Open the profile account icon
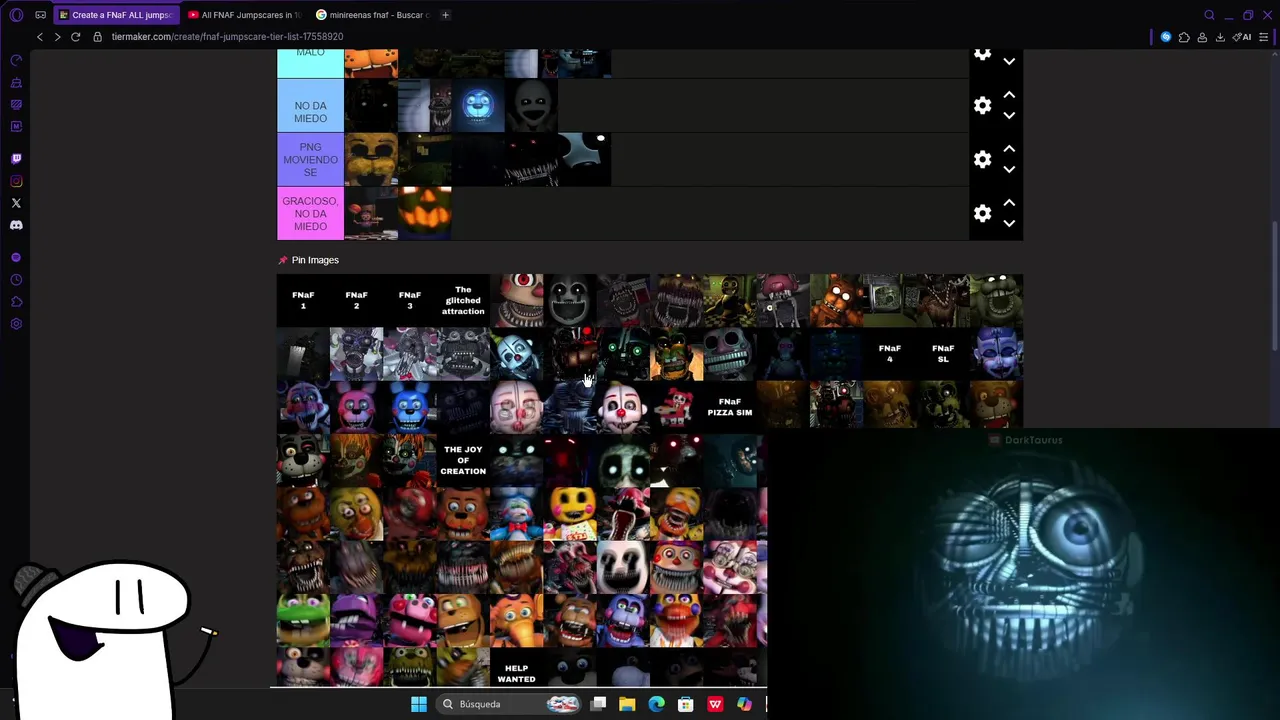 click(1202, 37)
